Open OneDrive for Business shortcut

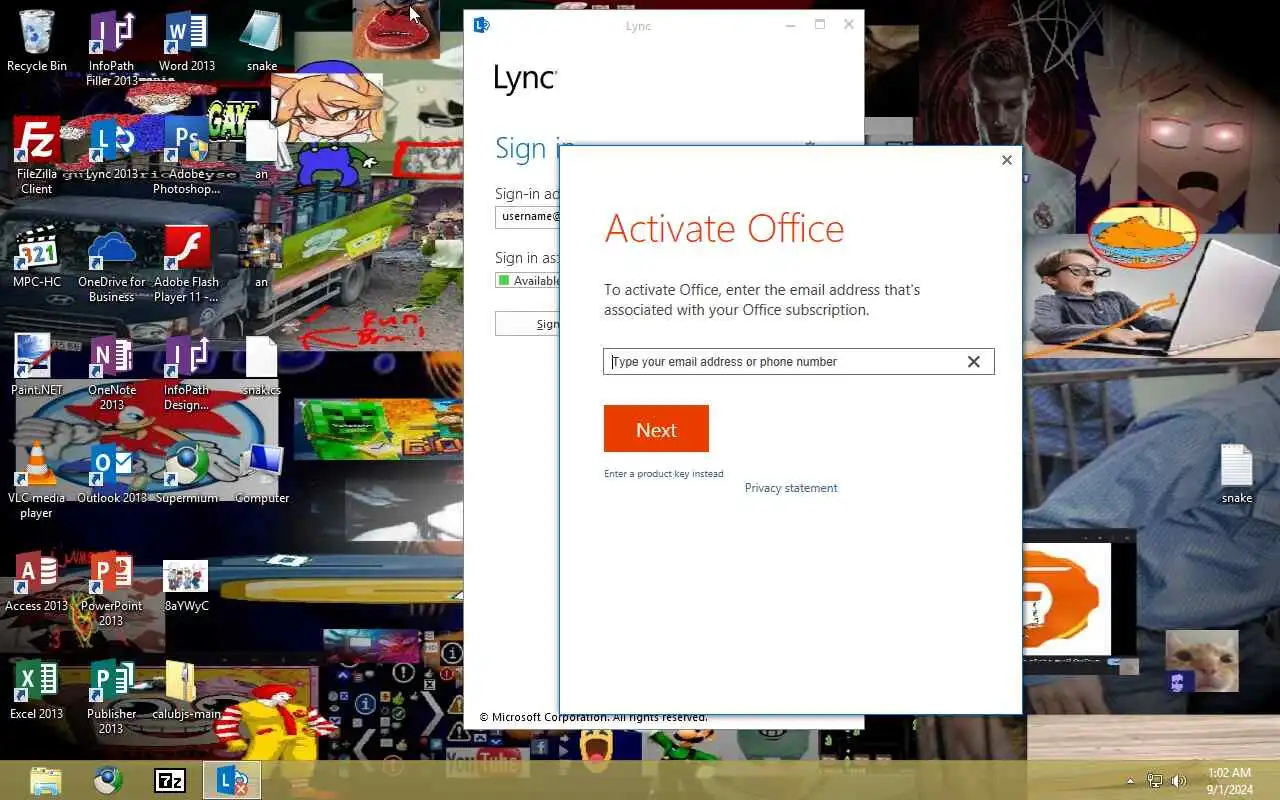click(111, 264)
